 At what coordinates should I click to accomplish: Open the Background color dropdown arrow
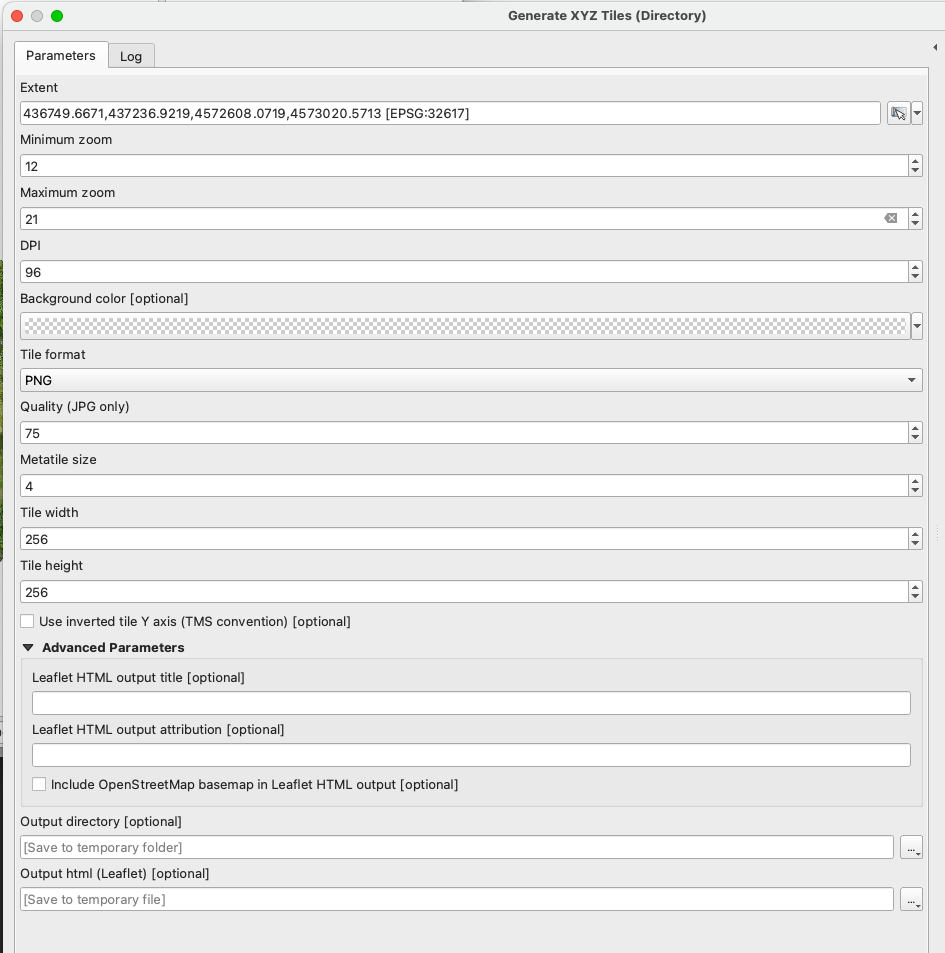pyautogui.click(x=917, y=326)
